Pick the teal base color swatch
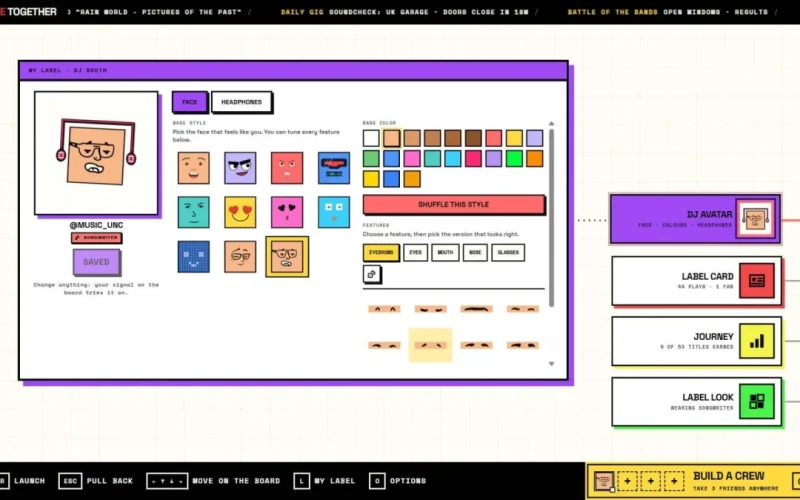The image size is (800, 500). point(432,159)
